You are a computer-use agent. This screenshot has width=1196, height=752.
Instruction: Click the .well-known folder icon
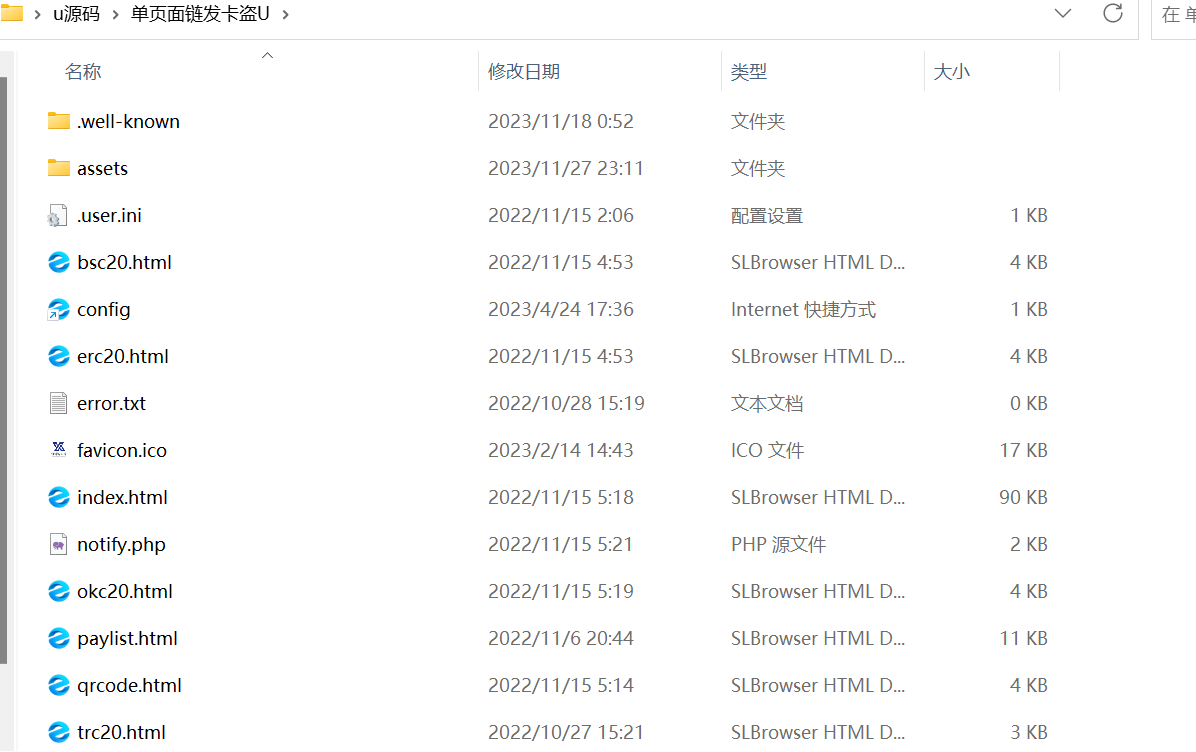(x=59, y=121)
